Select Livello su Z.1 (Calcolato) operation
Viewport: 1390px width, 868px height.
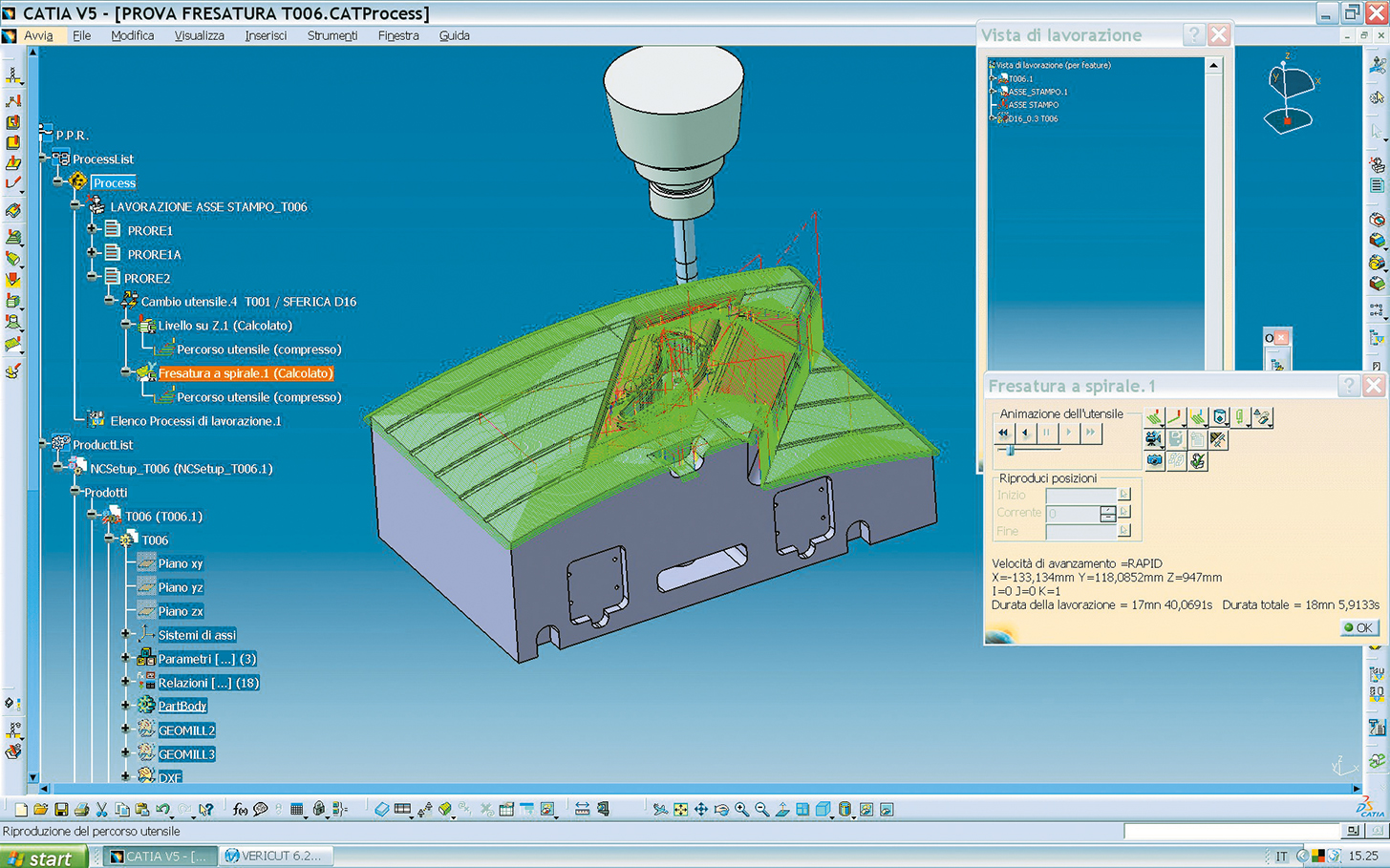pos(225,326)
